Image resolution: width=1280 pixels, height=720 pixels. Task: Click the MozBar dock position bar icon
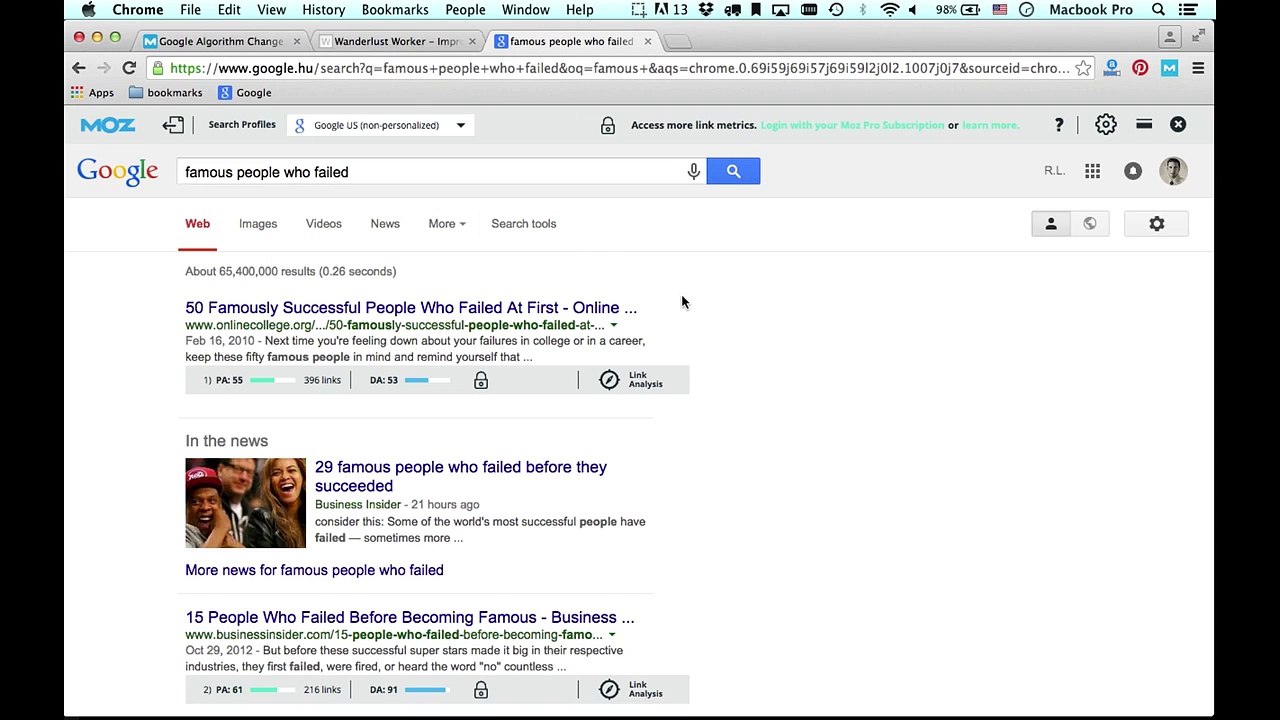(x=1144, y=124)
